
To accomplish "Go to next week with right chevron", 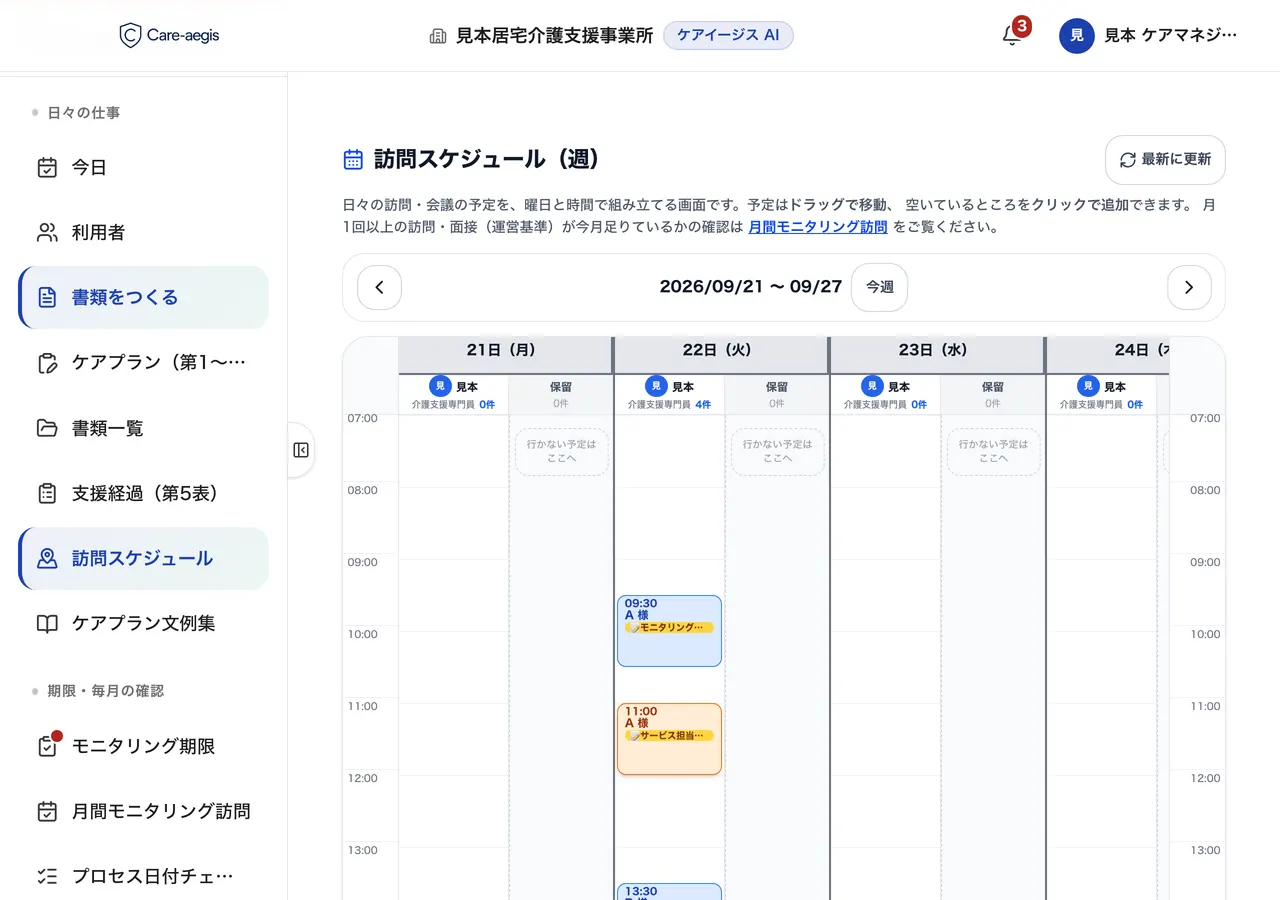I will coord(1189,288).
